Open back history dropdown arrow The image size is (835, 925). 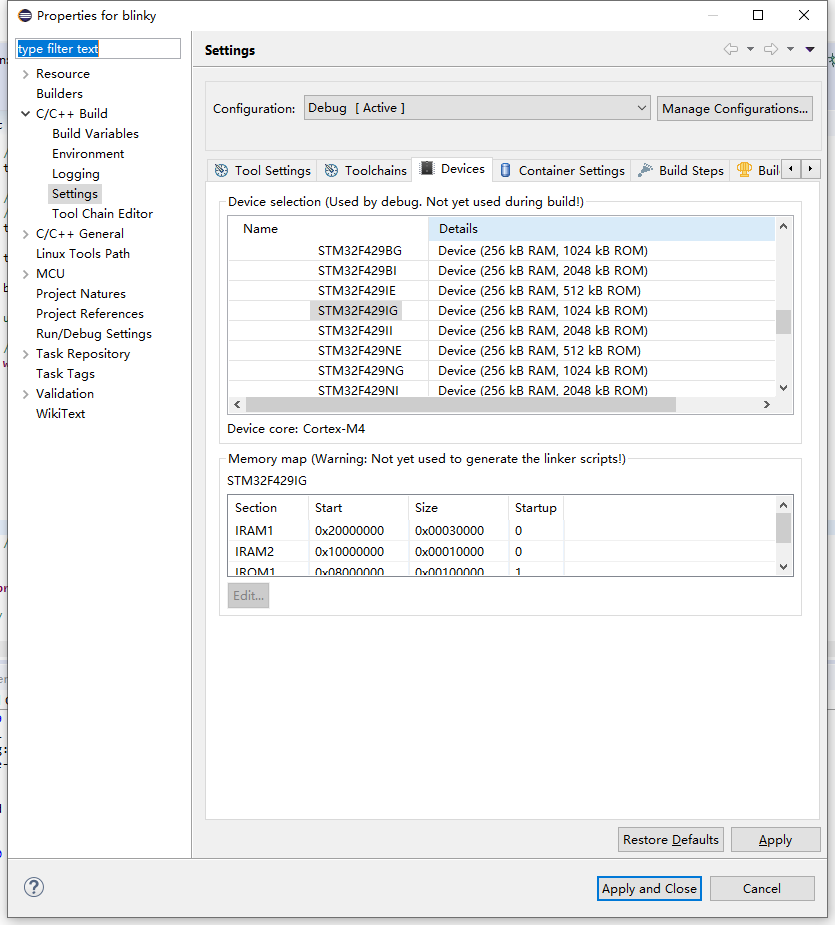pyautogui.click(x=751, y=49)
